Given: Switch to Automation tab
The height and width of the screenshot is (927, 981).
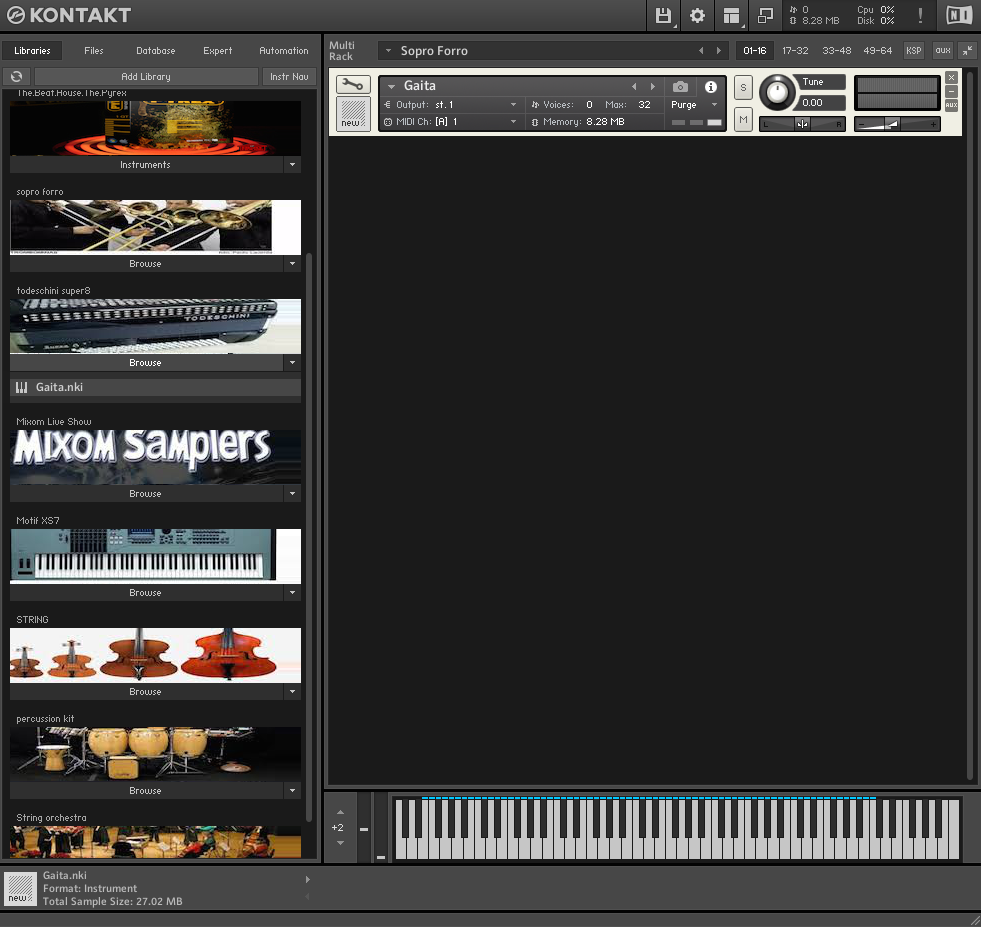Looking at the screenshot, I should click(283, 51).
